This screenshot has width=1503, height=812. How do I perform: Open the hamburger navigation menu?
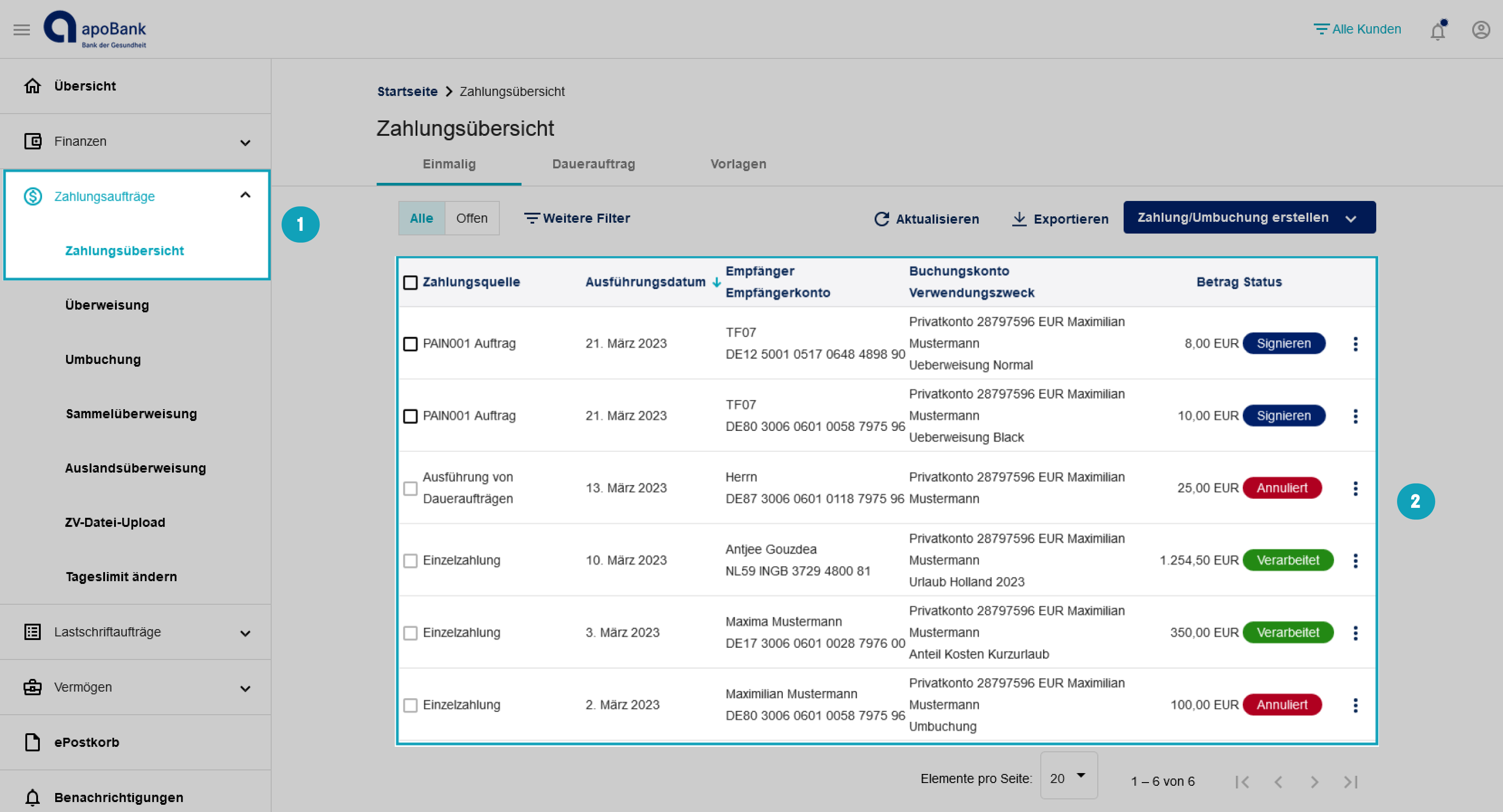point(22,29)
